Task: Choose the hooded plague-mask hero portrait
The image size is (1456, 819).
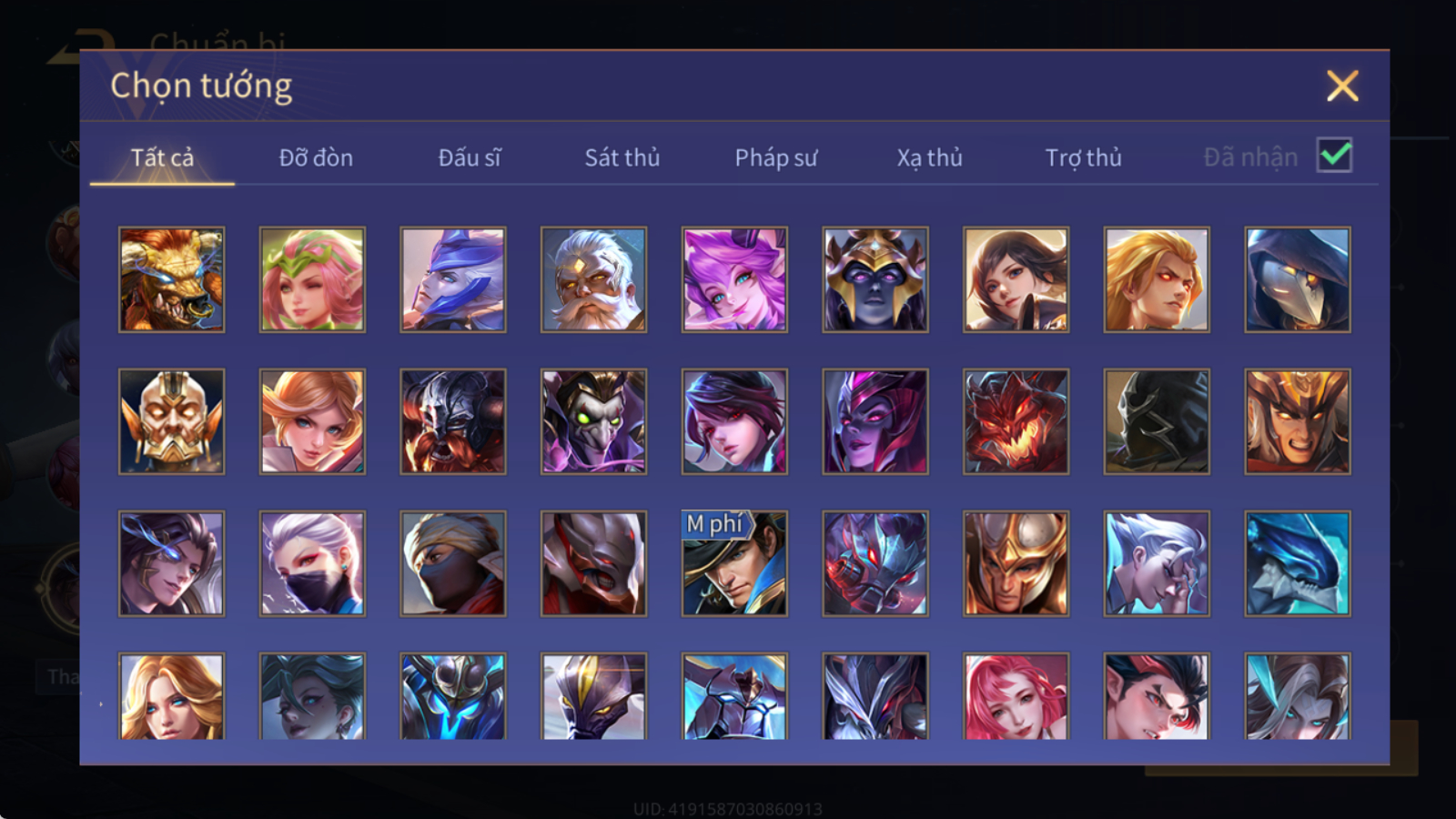Action: [x=1298, y=279]
